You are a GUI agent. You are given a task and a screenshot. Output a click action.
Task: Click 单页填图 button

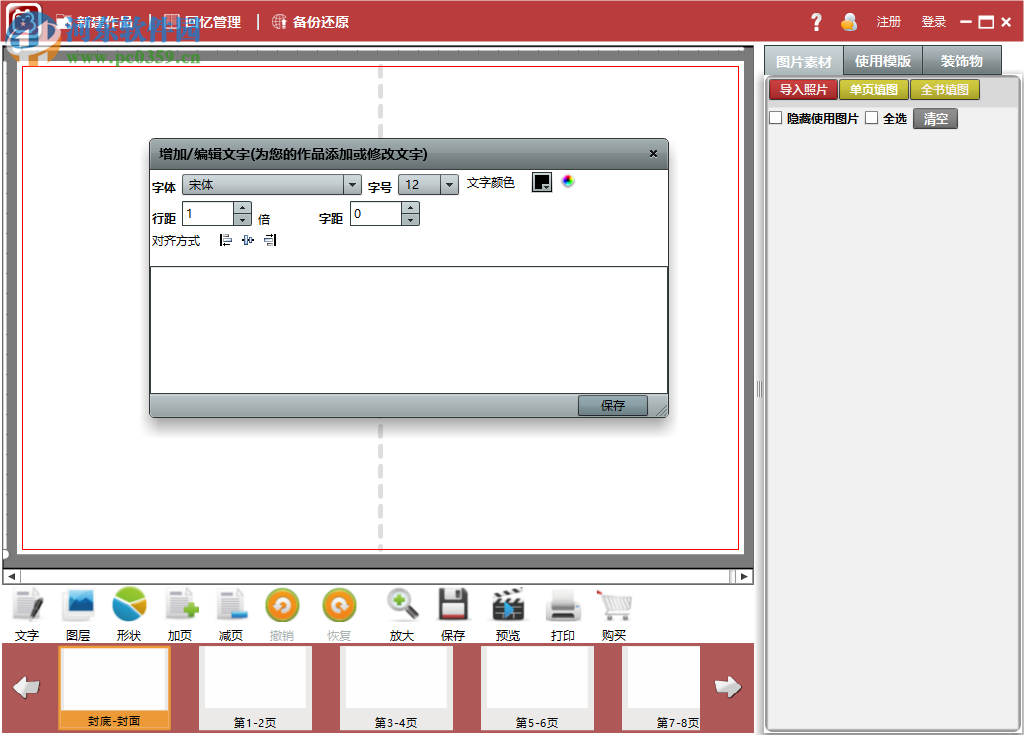[x=874, y=90]
